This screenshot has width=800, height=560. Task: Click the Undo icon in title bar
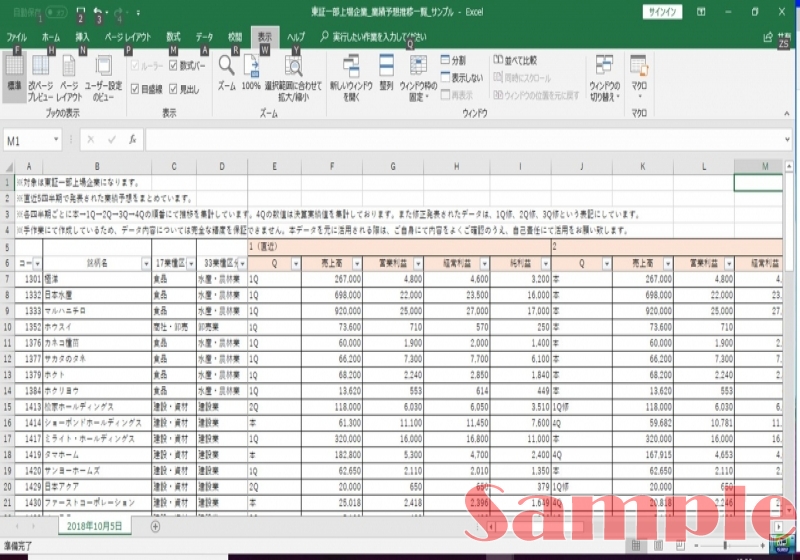98,11
